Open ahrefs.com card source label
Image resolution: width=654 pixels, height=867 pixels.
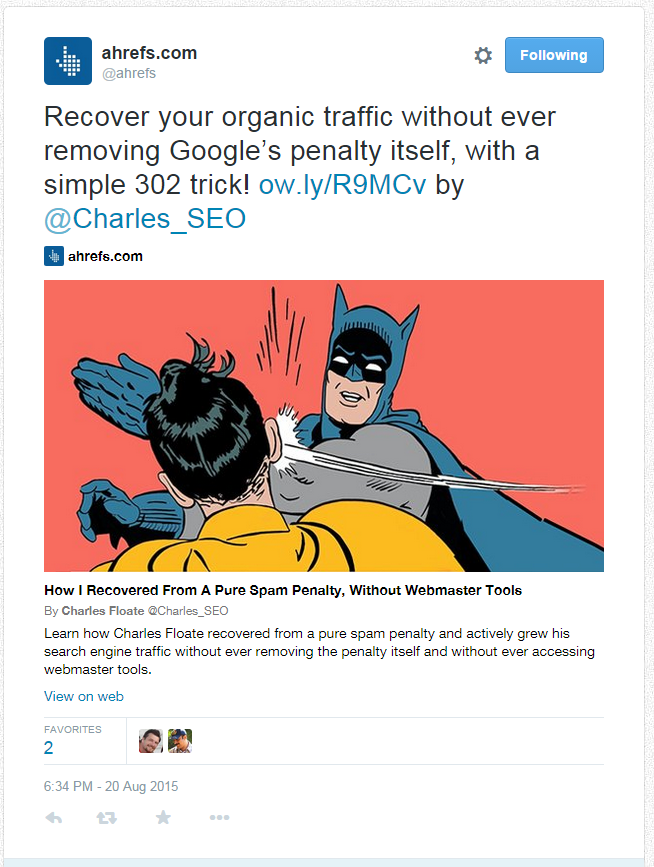pyautogui.click(x=105, y=256)
